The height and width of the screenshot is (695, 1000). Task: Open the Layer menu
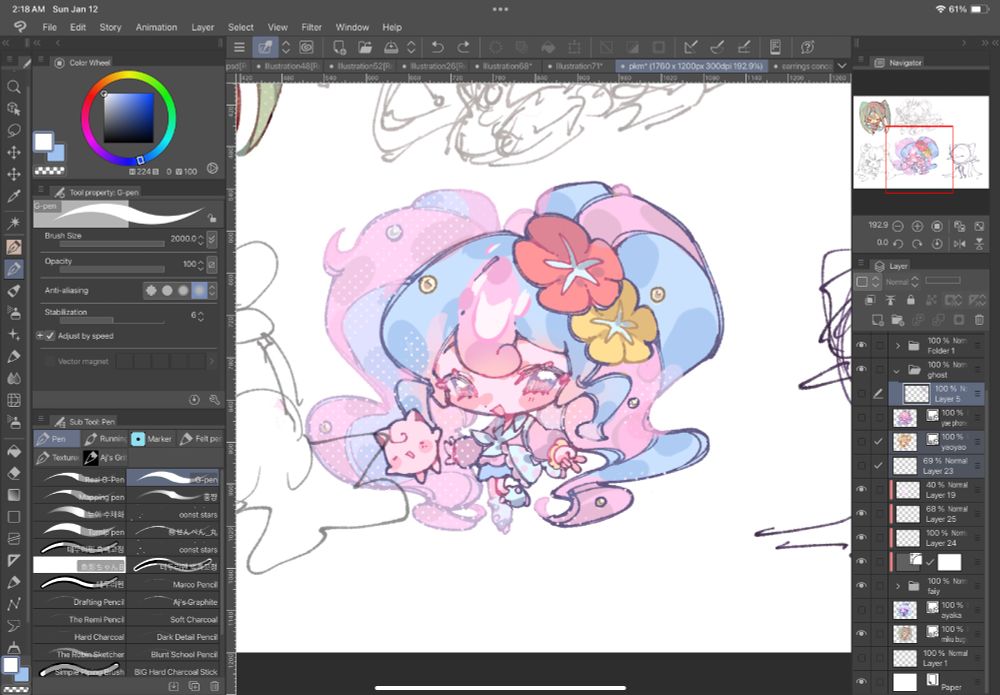point(203,27)
